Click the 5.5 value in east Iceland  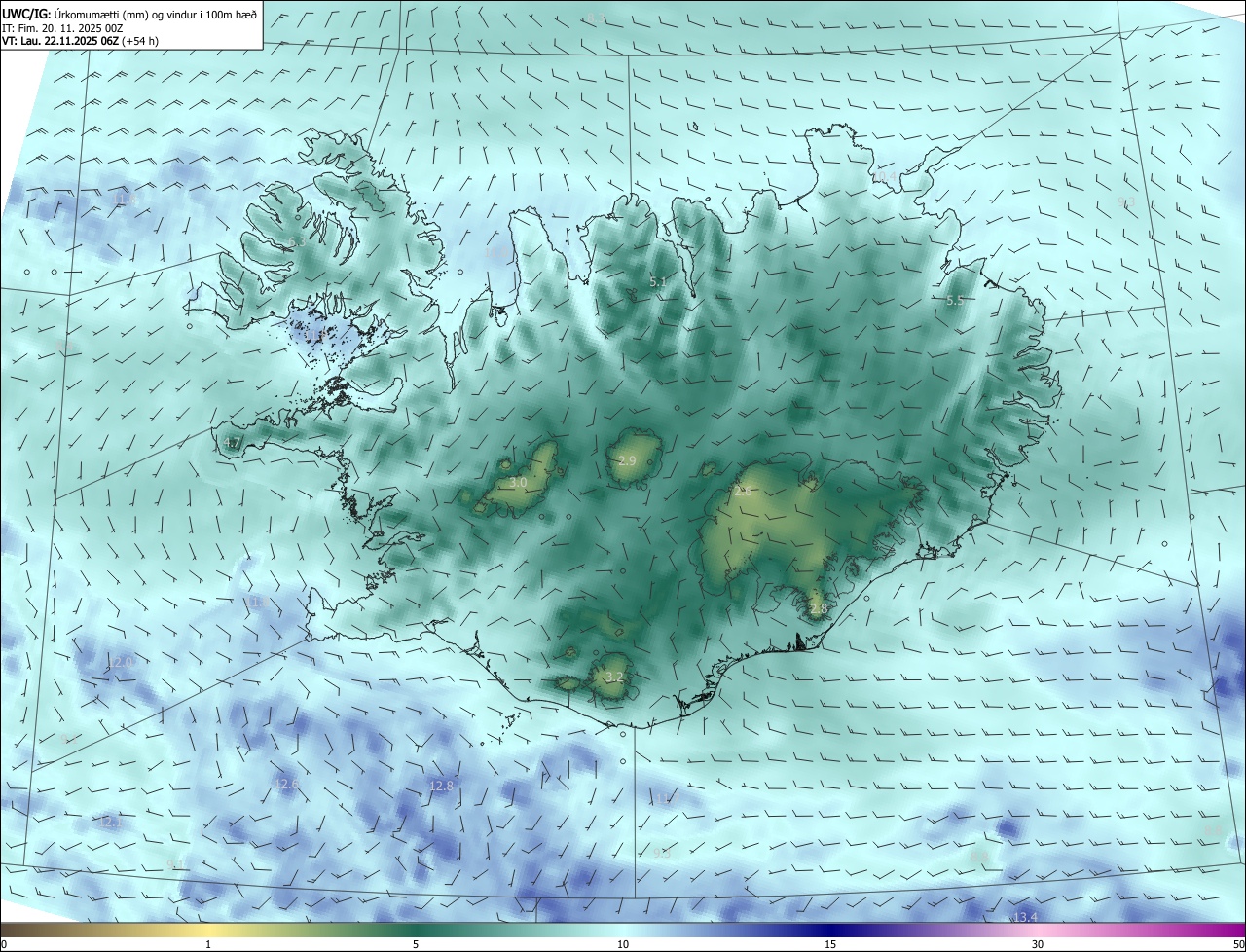tap(955, 301)
